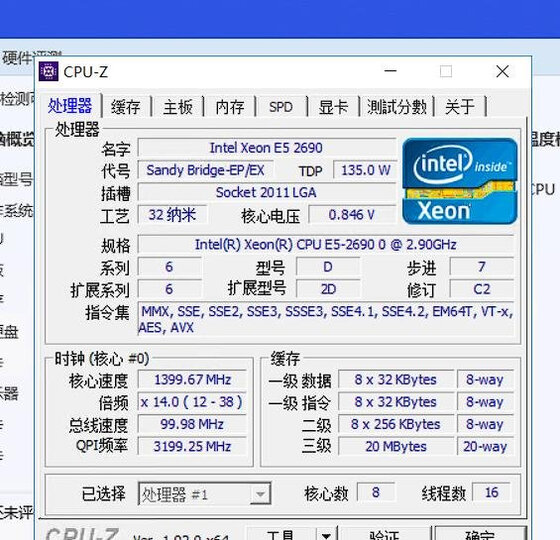Image resolution: width=560 pixels, height=540 pixels.
Task: Click the 线程数 value 16
Action: [491, 492]
